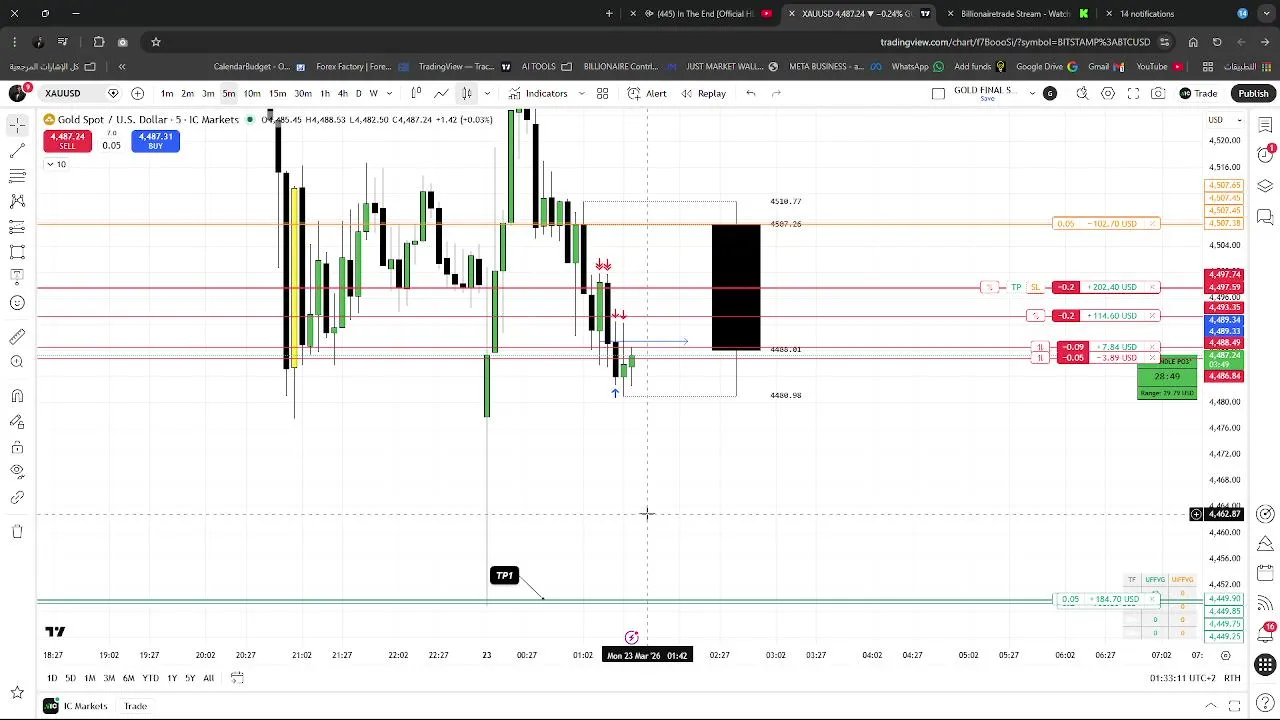Expand the GOLD FINAL layout dropdown

(x=1032, y=93)
